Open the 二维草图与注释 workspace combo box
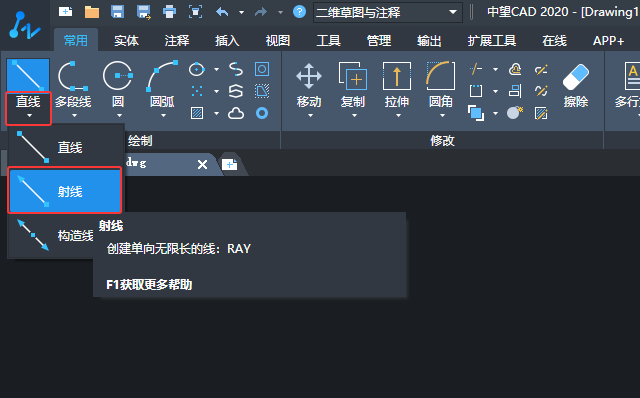Screen dimensions: 640x398 point(388,12)
